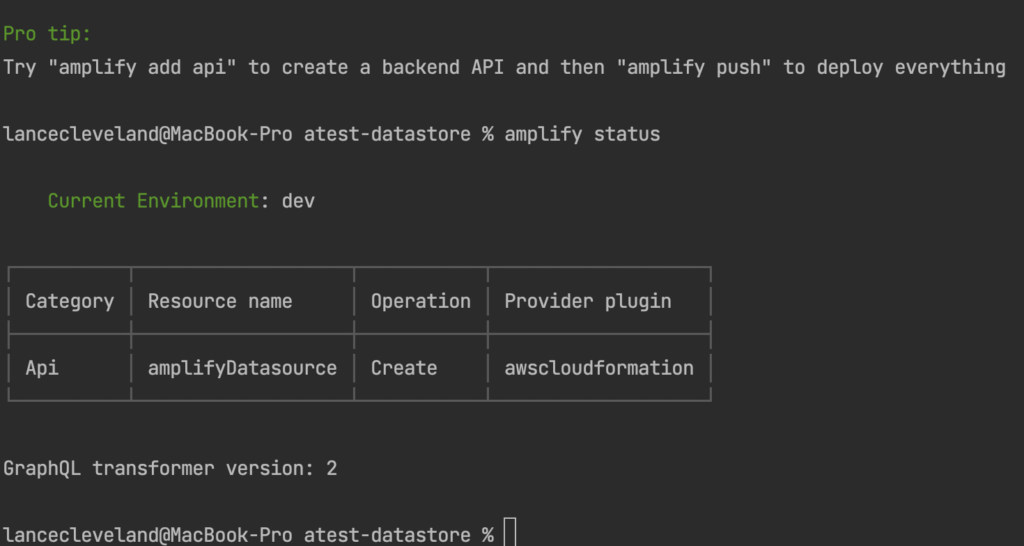Image resolution: width=1024 pixels, height=546 pixels.
Task: Click the "Provider plugin" column header
Action: [588, 301]
